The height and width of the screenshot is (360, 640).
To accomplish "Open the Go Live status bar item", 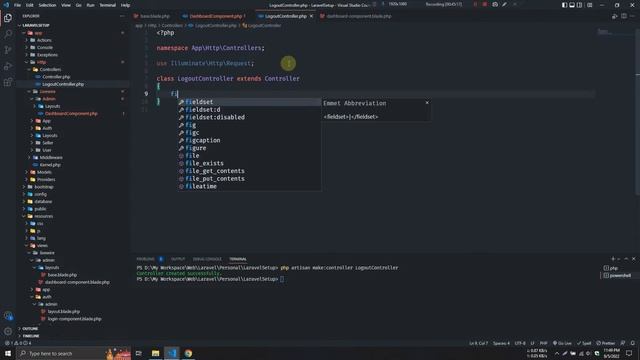I will (x=562, y=343).
